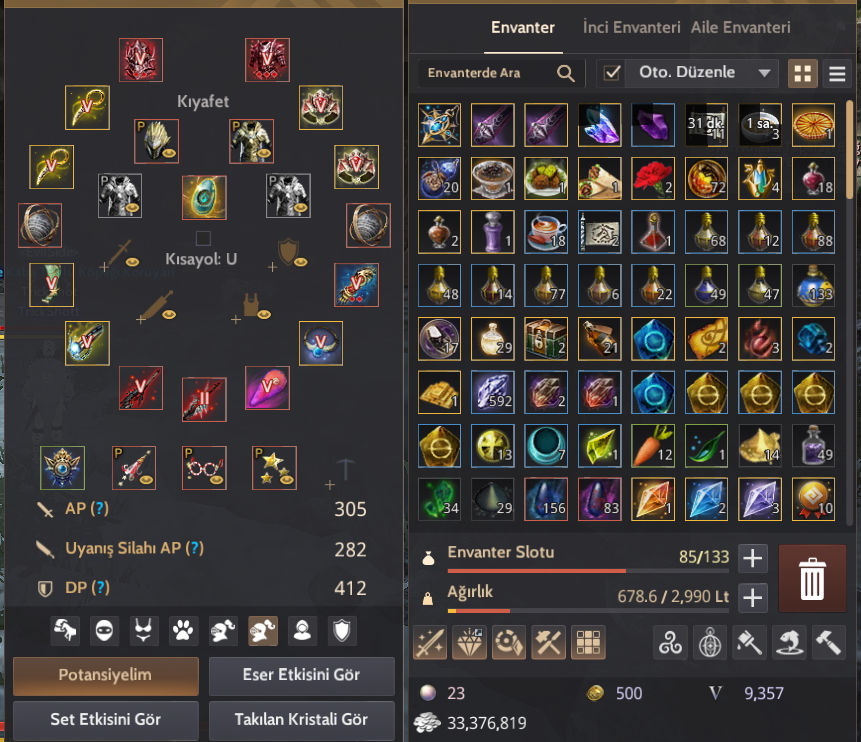Switch to Aile Envanteri tab
Viewport: 861px width, 742px height.
pyautogui.click(x=740, y=27)
